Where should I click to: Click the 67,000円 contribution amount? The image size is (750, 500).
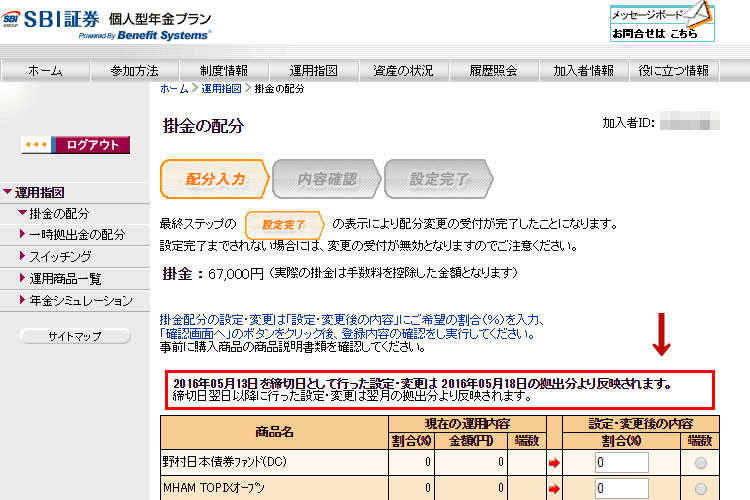(x=236, y=274)
